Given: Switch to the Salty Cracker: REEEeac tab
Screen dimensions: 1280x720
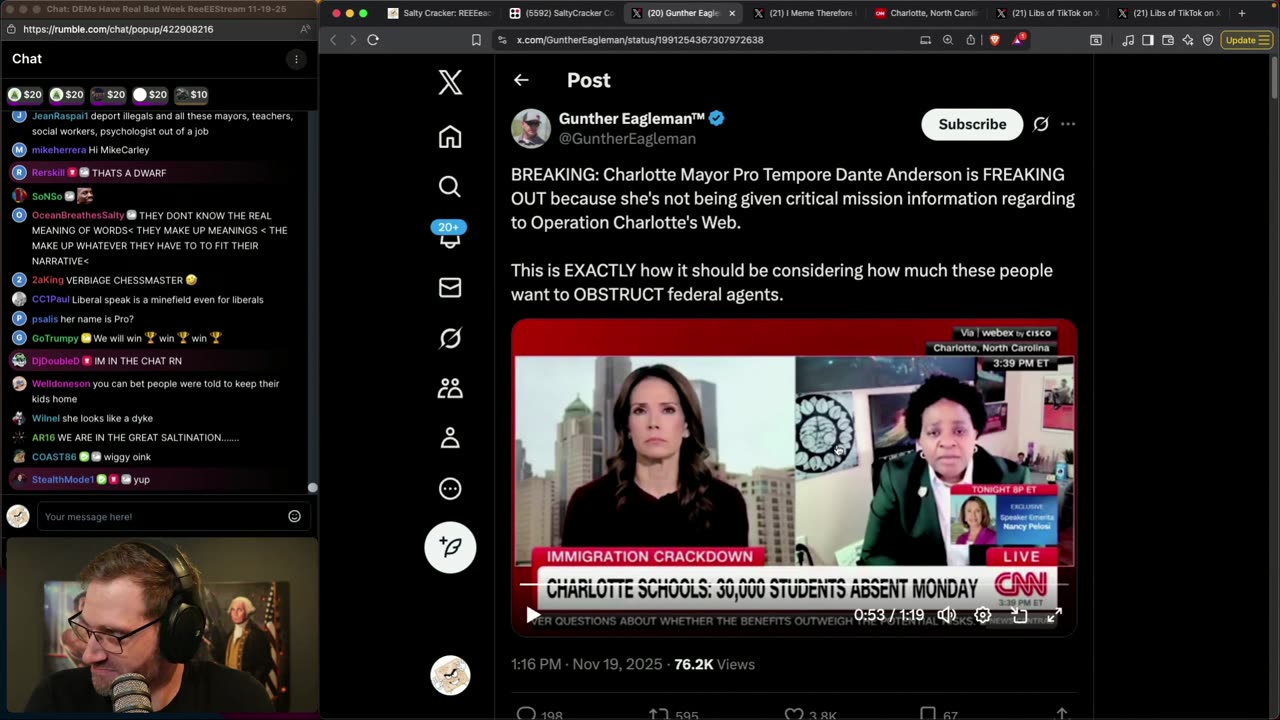Looking at the screenshot, I should pyautogui.click(x=439, y=13).
